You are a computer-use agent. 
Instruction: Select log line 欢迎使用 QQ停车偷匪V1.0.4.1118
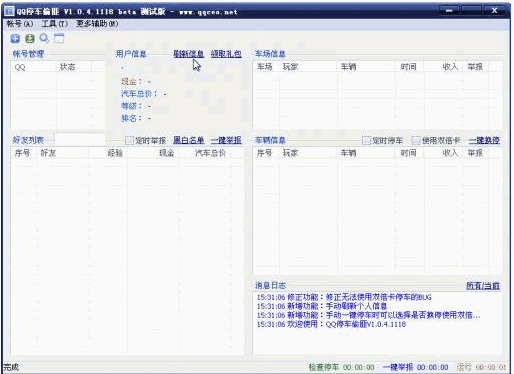pos(331,324)
